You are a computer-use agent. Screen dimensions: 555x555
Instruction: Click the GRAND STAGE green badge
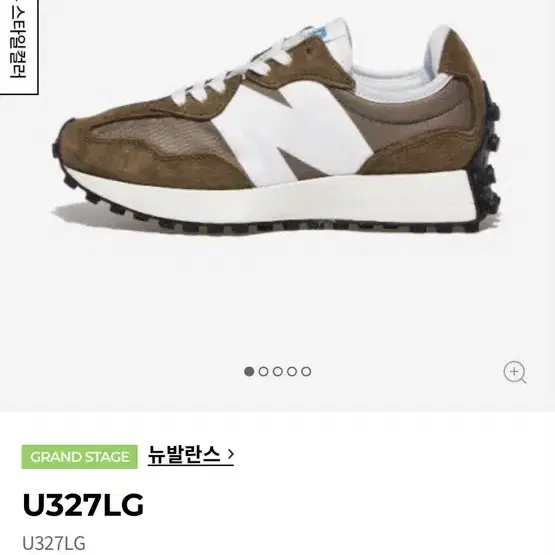(x=80, y=457)
